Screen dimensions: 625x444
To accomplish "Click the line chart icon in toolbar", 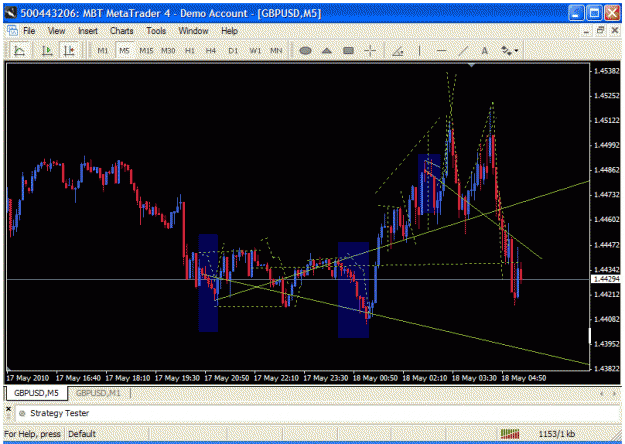I will pyautogui.click(x=19, y=51).
